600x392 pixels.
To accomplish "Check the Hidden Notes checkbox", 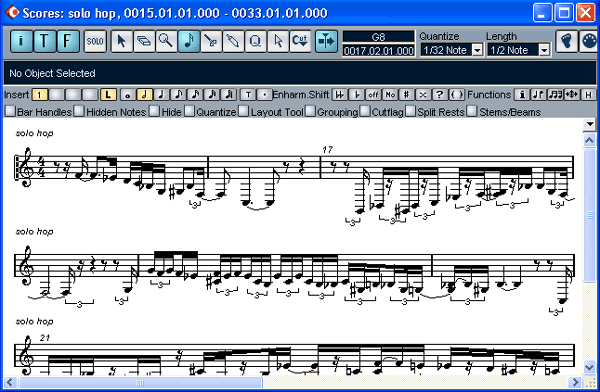I will pos(79,111).
